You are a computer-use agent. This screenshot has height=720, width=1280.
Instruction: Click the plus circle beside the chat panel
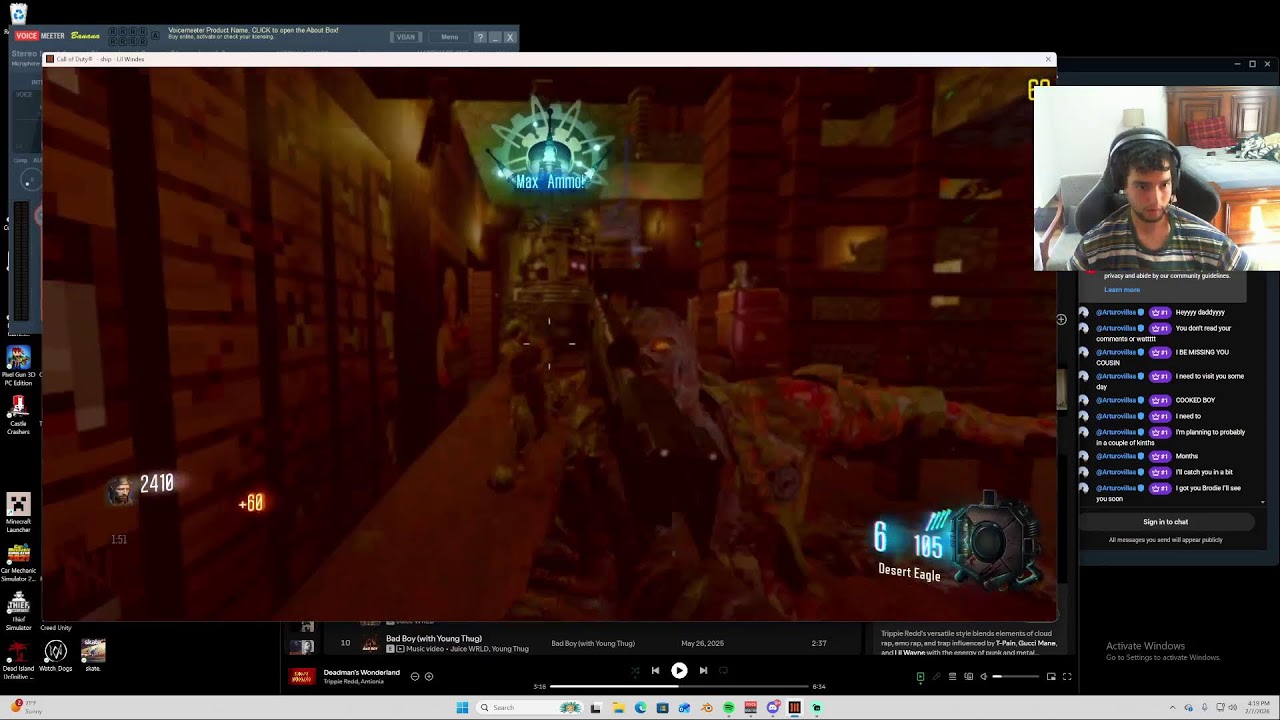click(x=1061, y=320)
